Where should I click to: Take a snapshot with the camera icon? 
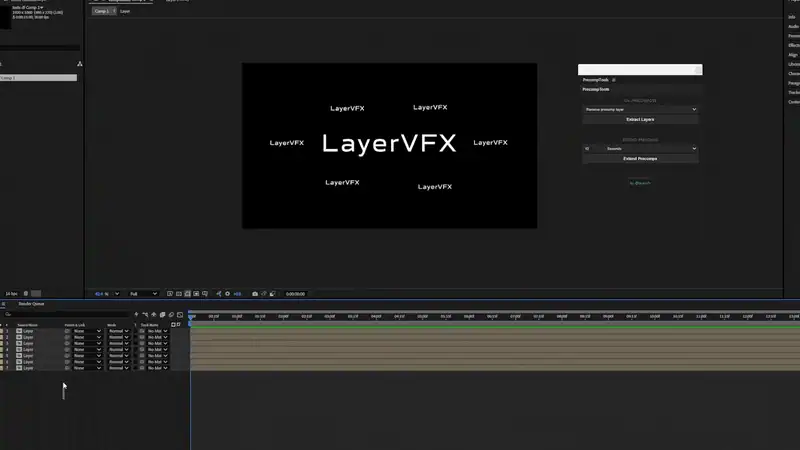(255, 294)
